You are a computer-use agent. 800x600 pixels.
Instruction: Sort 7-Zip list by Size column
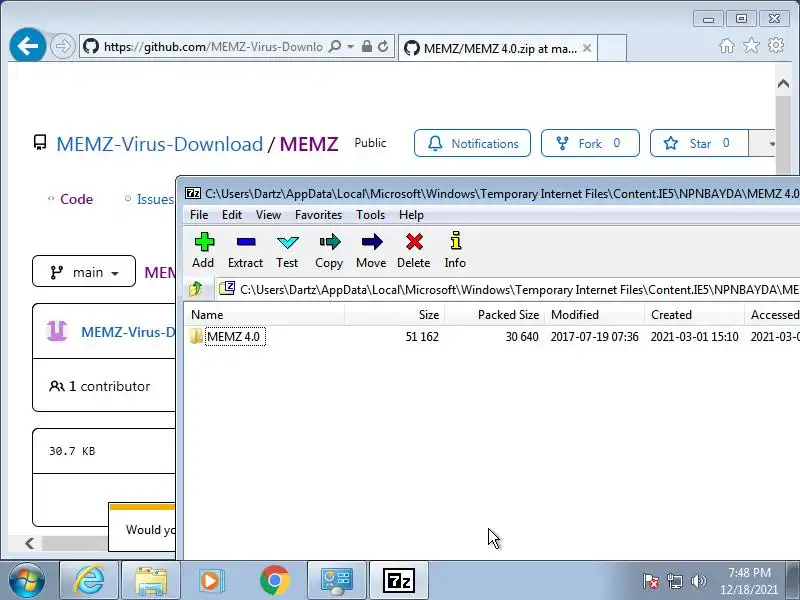pos(394,315)
